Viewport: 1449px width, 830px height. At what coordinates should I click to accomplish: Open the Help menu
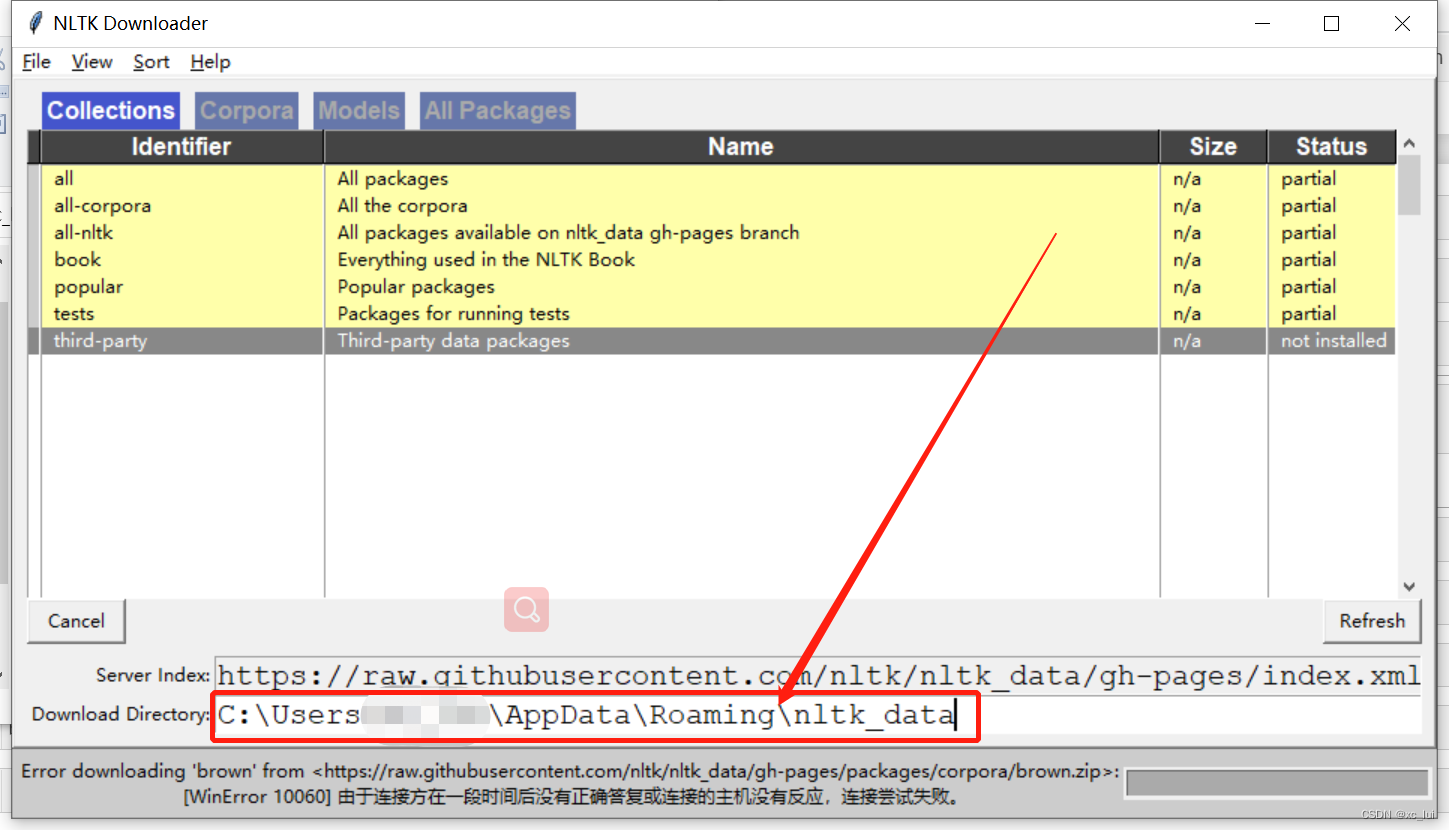tap(210, 62)
